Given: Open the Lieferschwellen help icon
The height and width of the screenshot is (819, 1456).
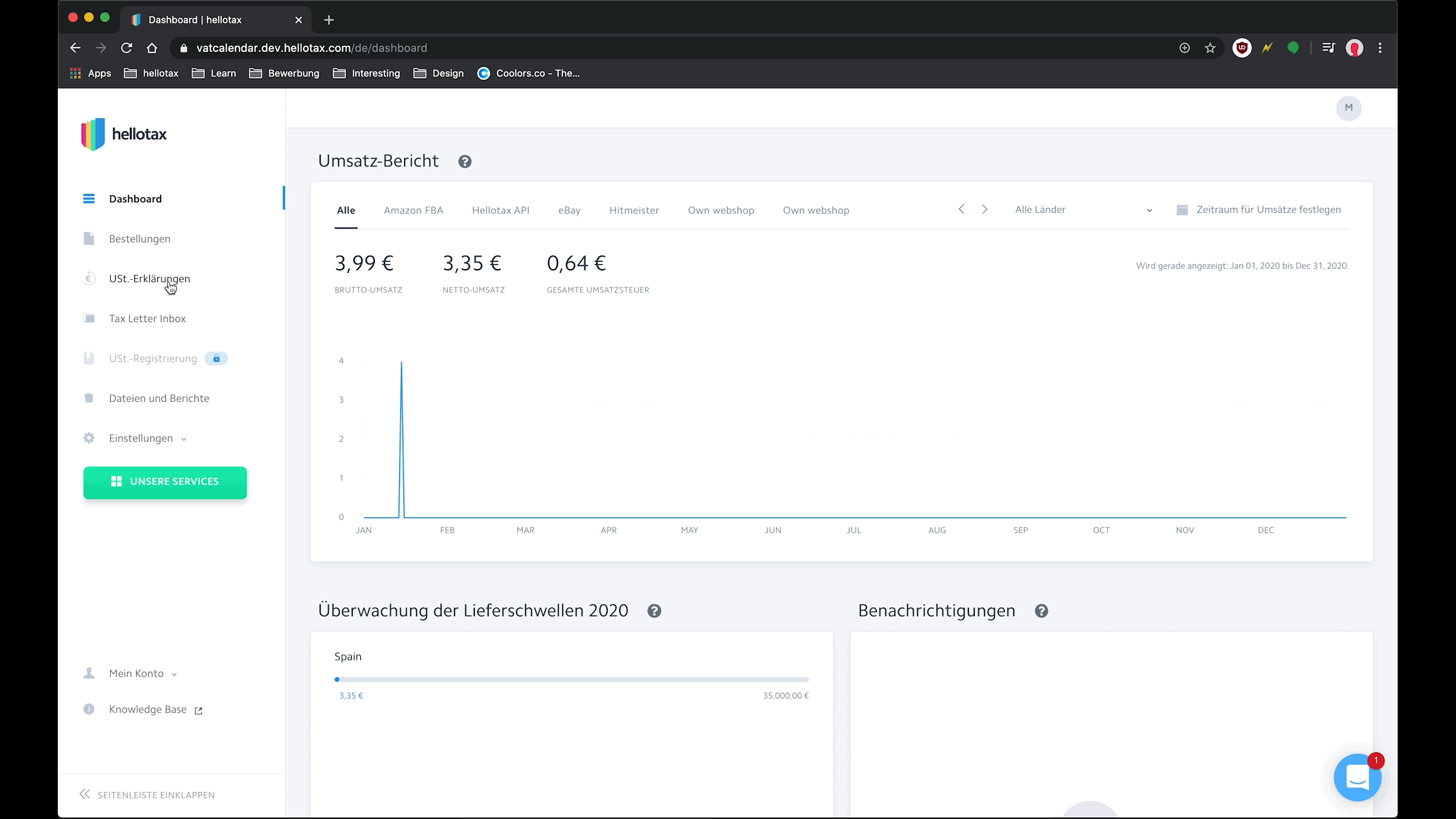Looking at the screenshot, I should 654,611.
